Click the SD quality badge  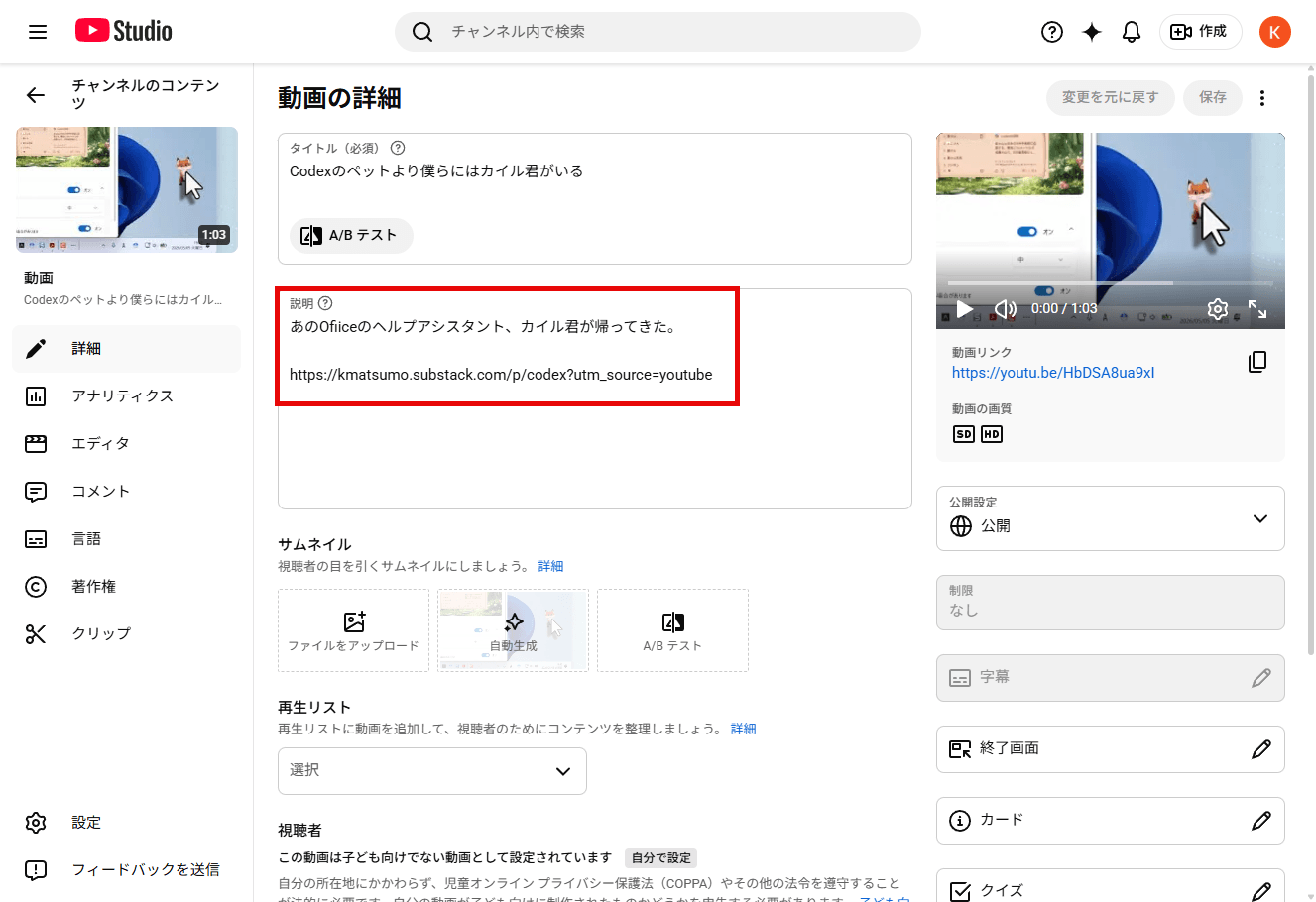(x=964, y=434)
